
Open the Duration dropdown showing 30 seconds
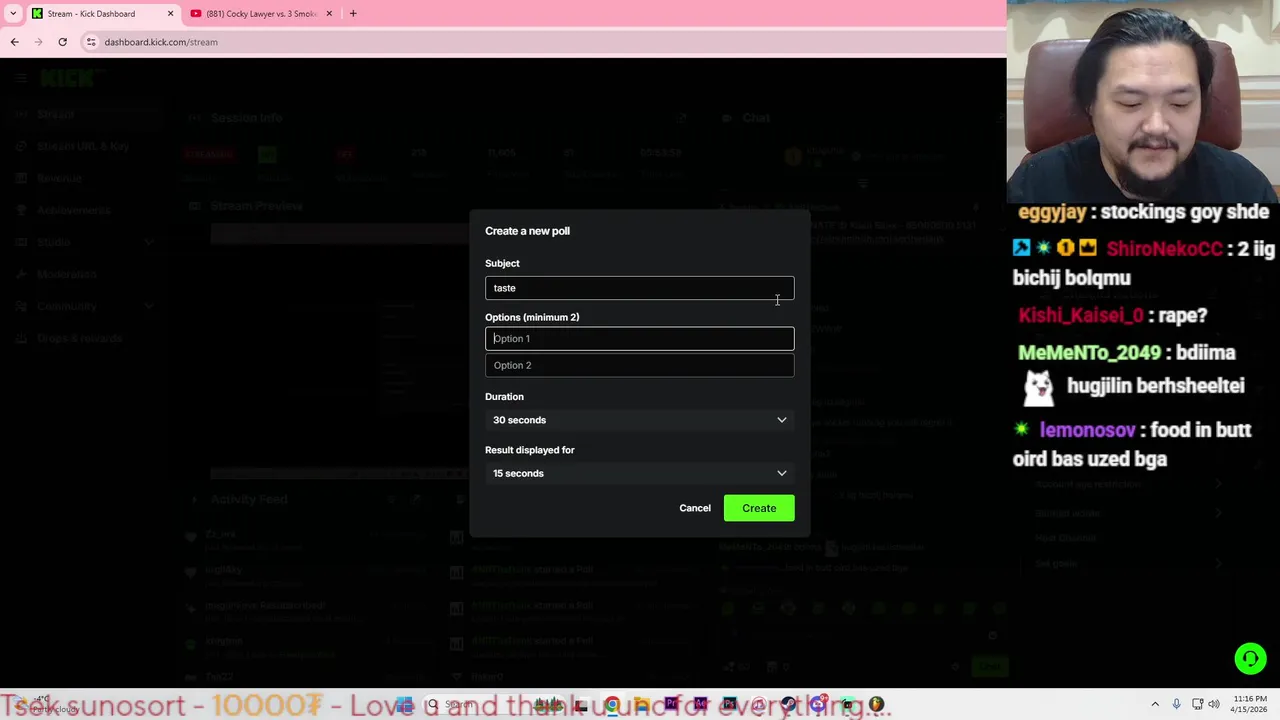[639, 420]
